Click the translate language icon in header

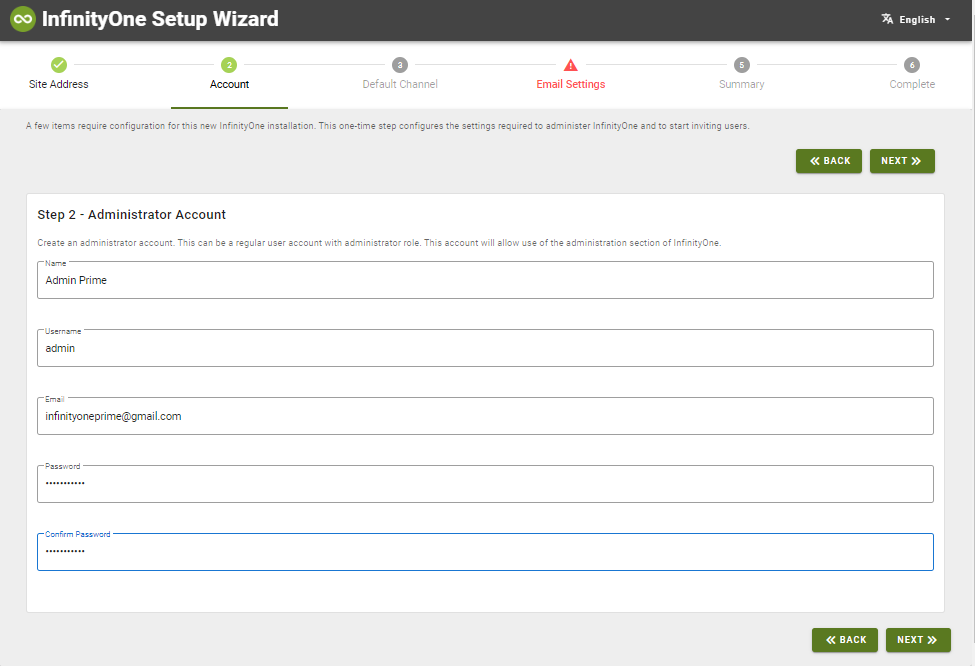(887, 19)
